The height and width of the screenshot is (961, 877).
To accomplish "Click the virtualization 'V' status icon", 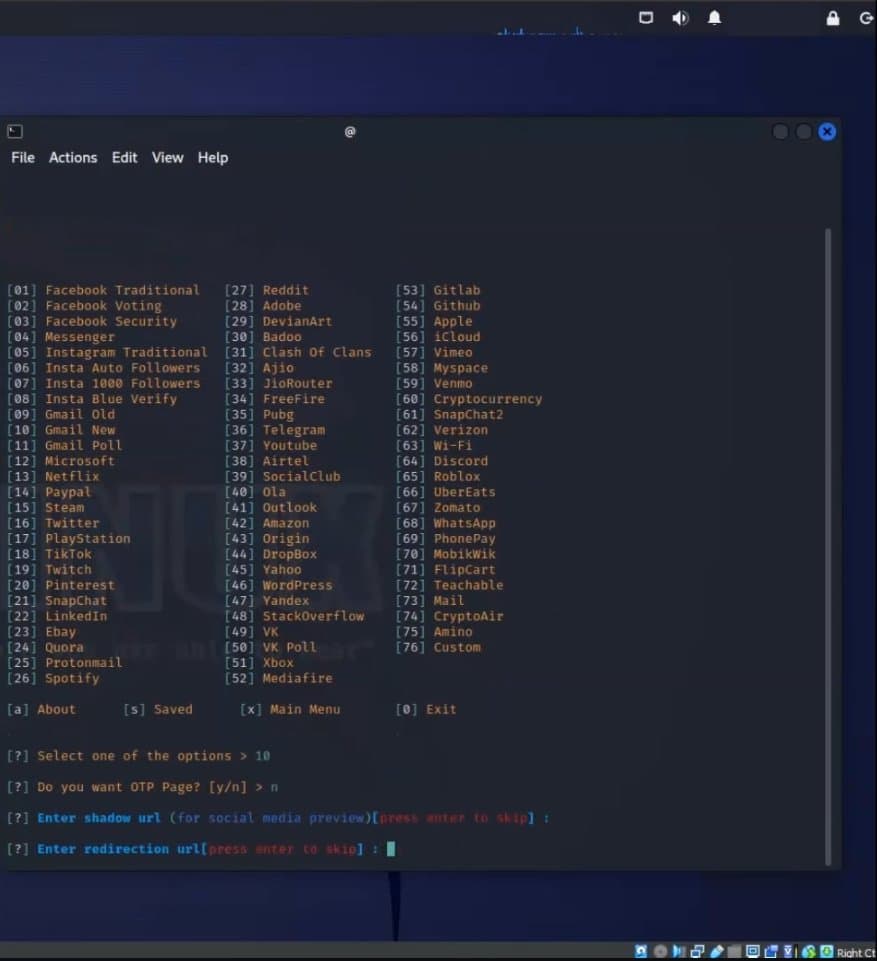I will pos(789,951).
